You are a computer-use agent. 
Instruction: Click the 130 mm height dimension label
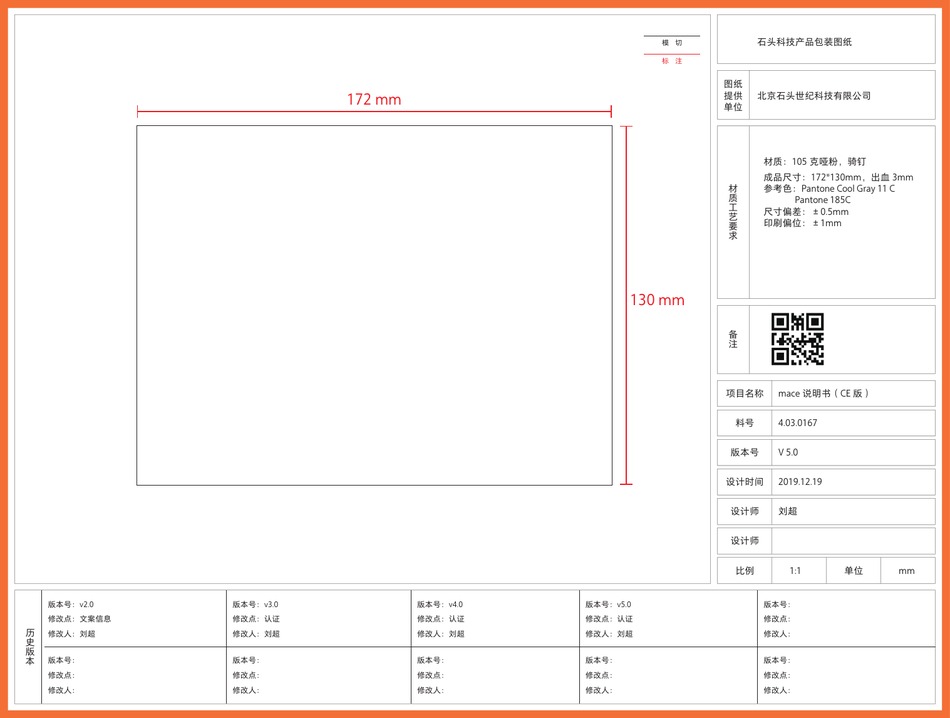(x=658, y=300)
